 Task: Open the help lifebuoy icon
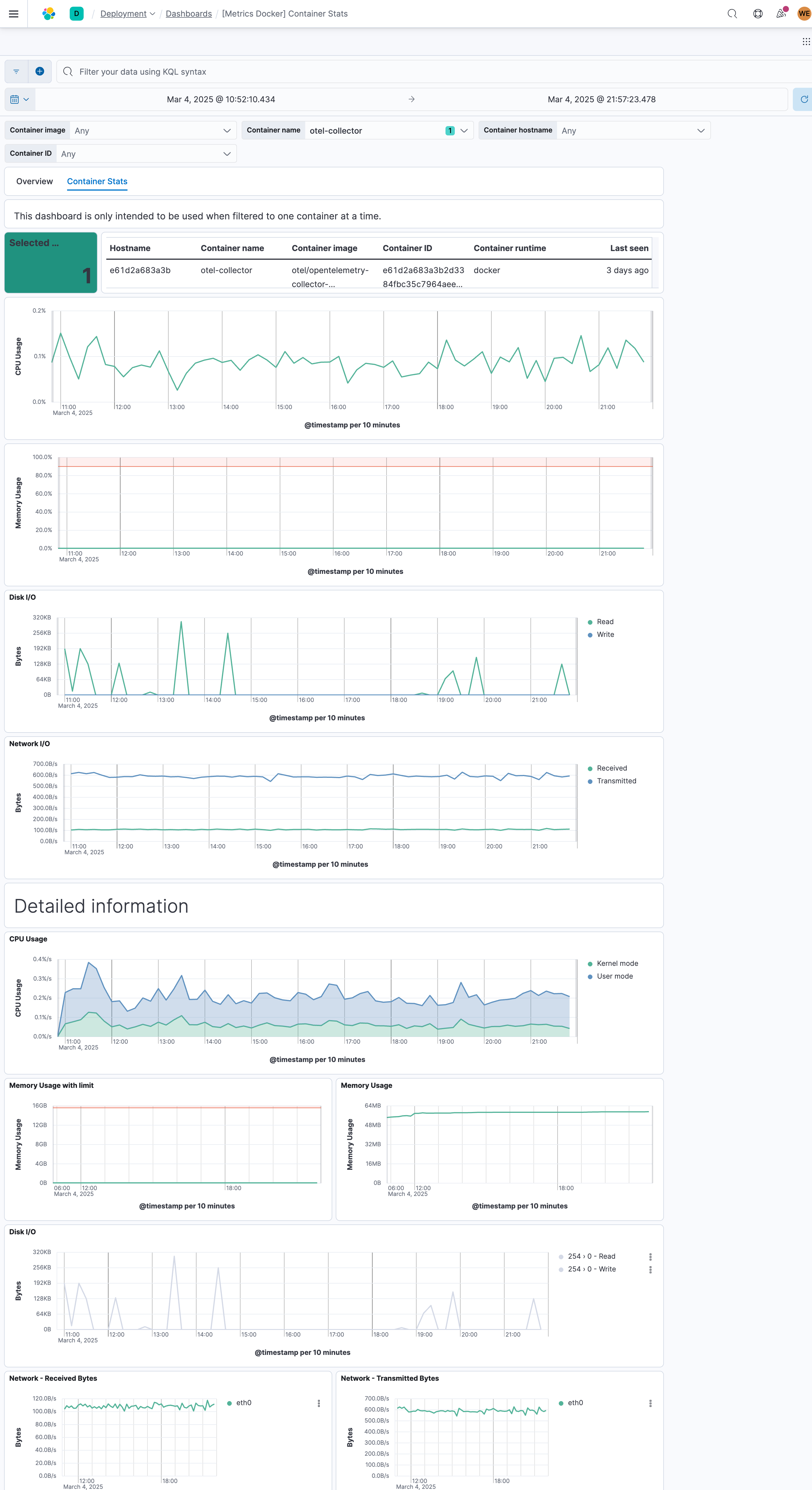click(757, 14)
